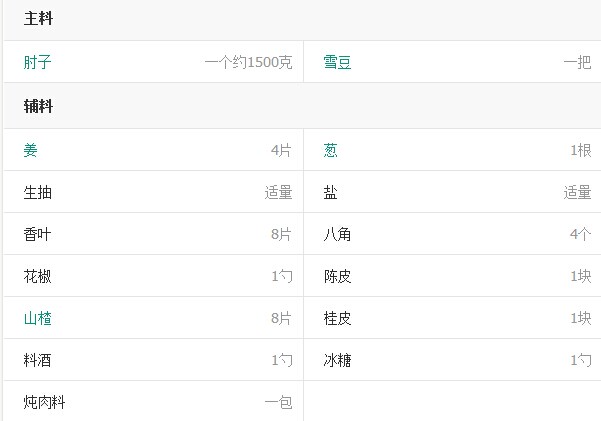601x421 pixels.
Task: Open the 肘子 ingredient link
Action: (38, 63)
